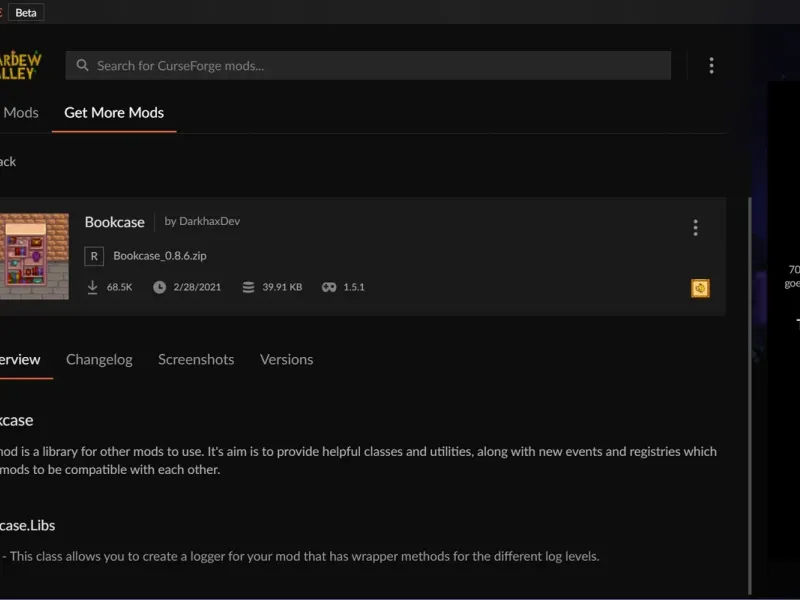800x600 pixels.
Task: Click the R release type badge
Action: pos(94,256)
